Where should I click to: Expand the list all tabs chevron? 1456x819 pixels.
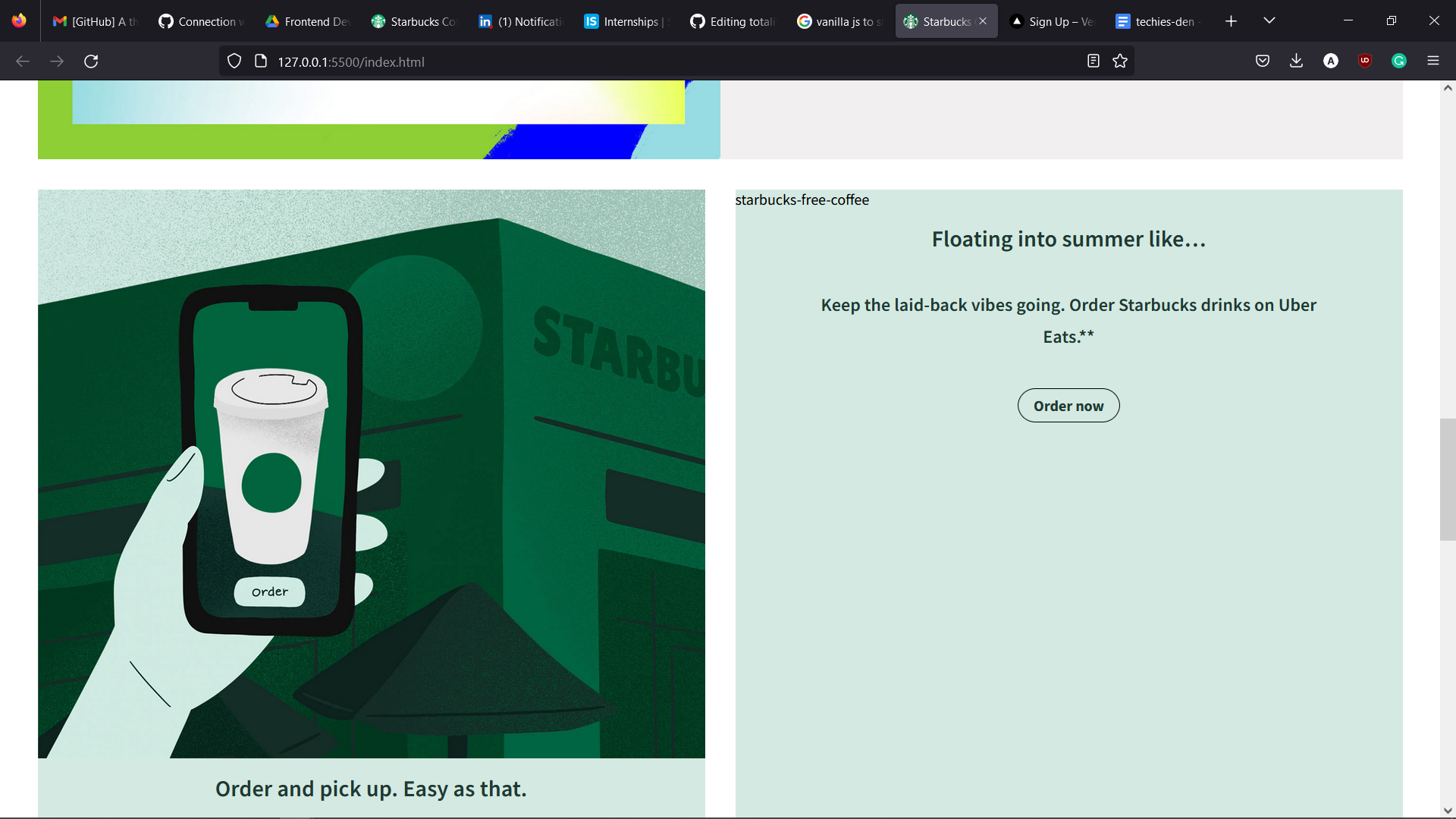click(1269, 21)
